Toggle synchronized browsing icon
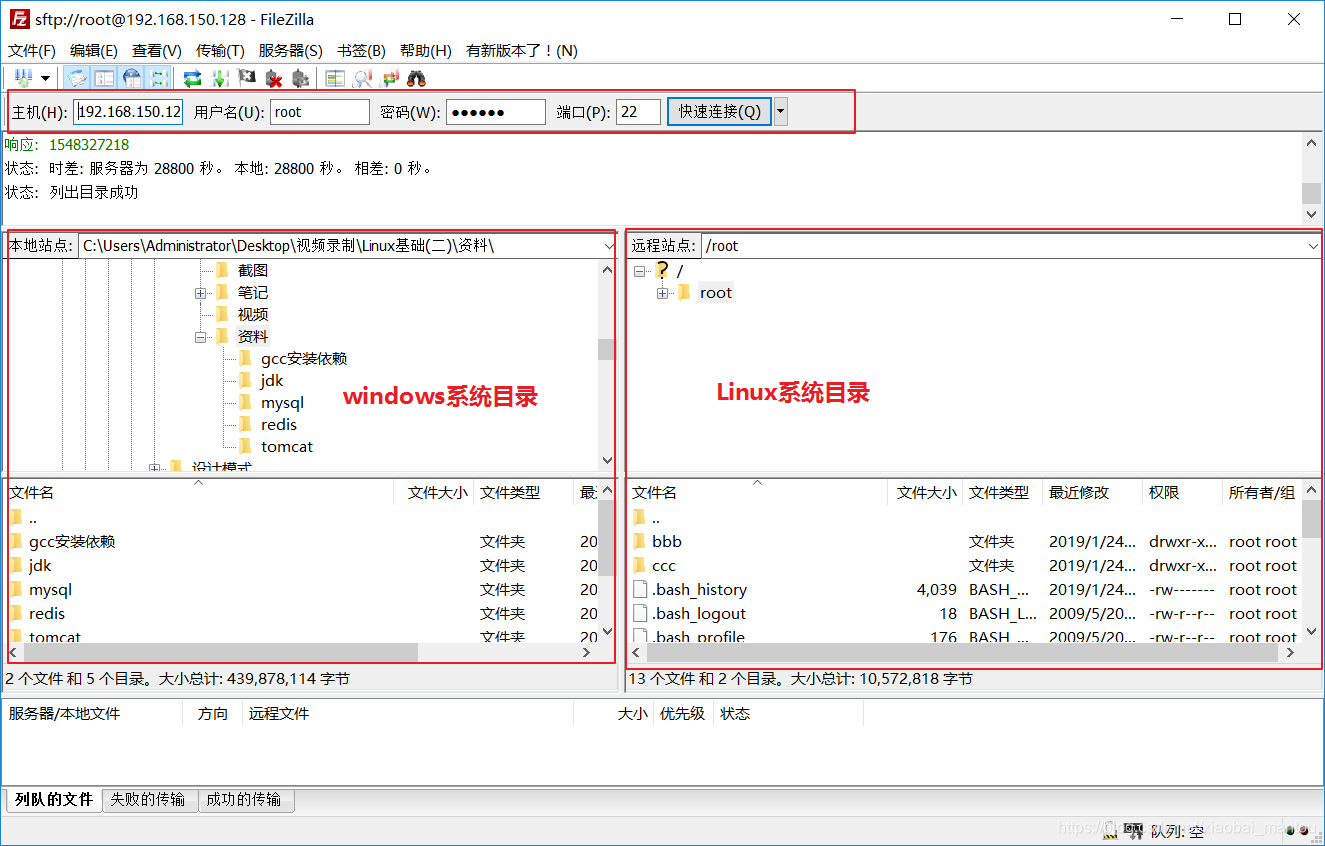This screenshot has height=846, width=1325. [390, 78]
